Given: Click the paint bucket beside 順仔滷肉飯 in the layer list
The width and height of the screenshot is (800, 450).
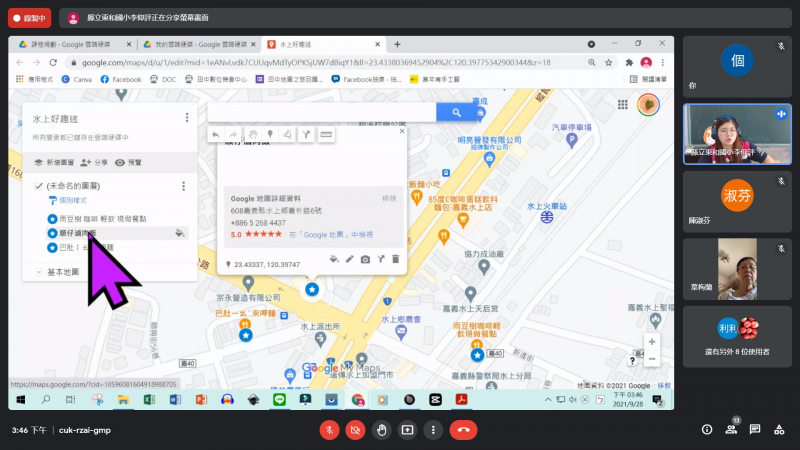Looking at the screenshot, I should pos(180,233).
